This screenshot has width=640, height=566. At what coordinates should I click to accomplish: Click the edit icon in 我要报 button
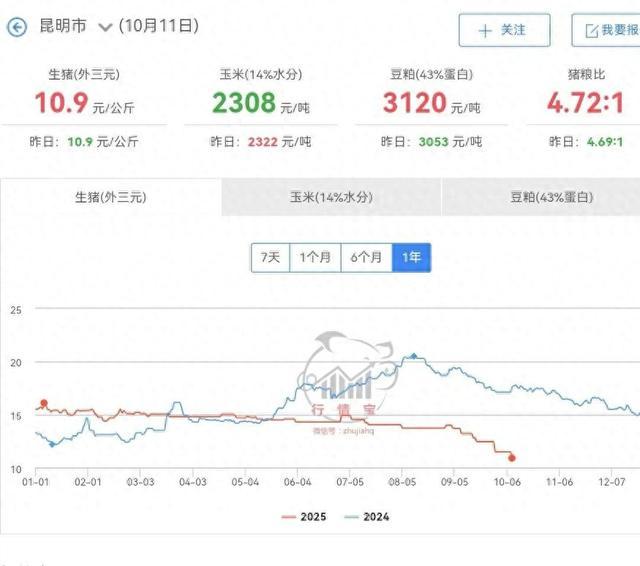[590, 31]
